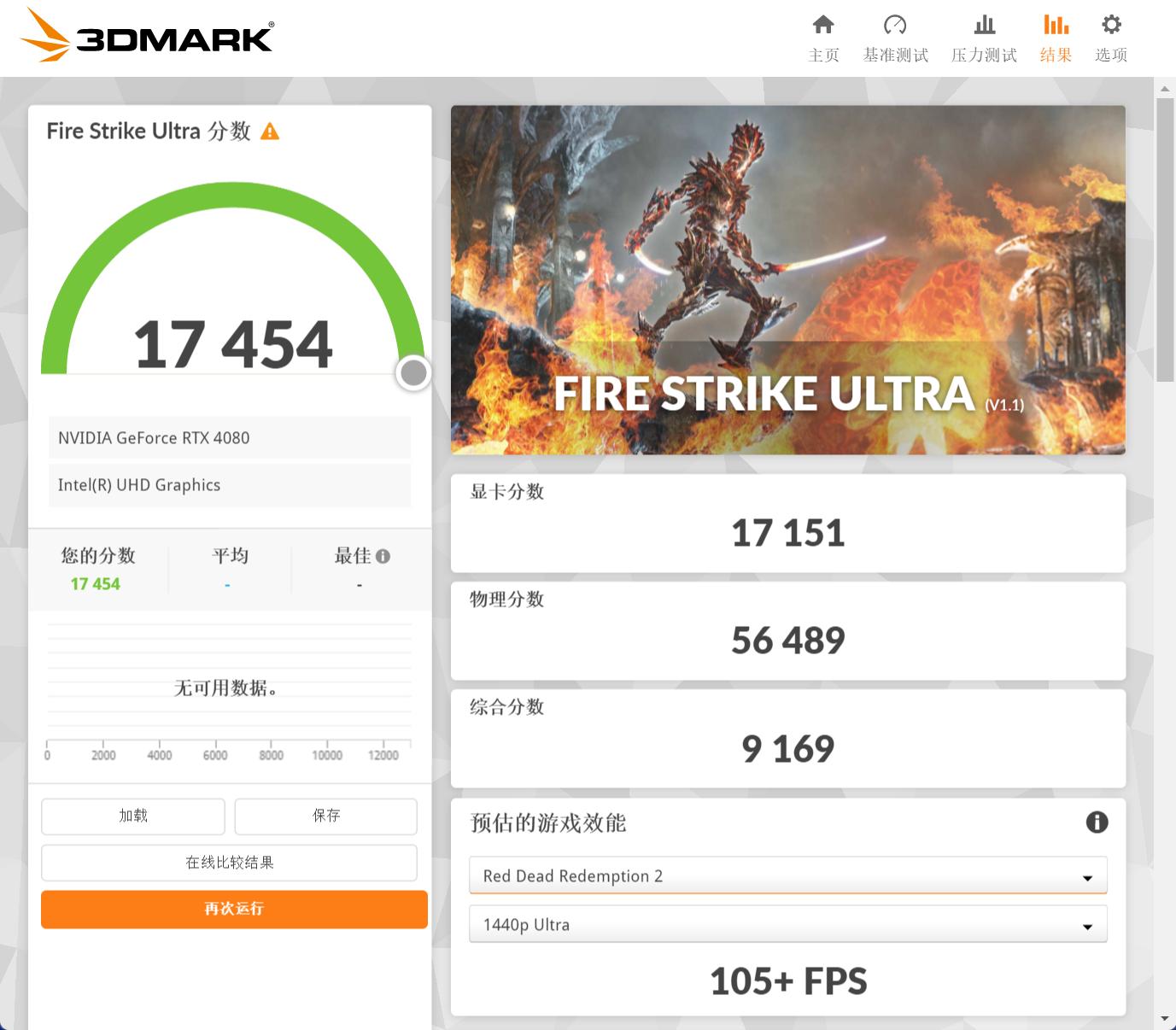
Task: Select the 基准测试 speedometer icon
Action: (895, 26)
